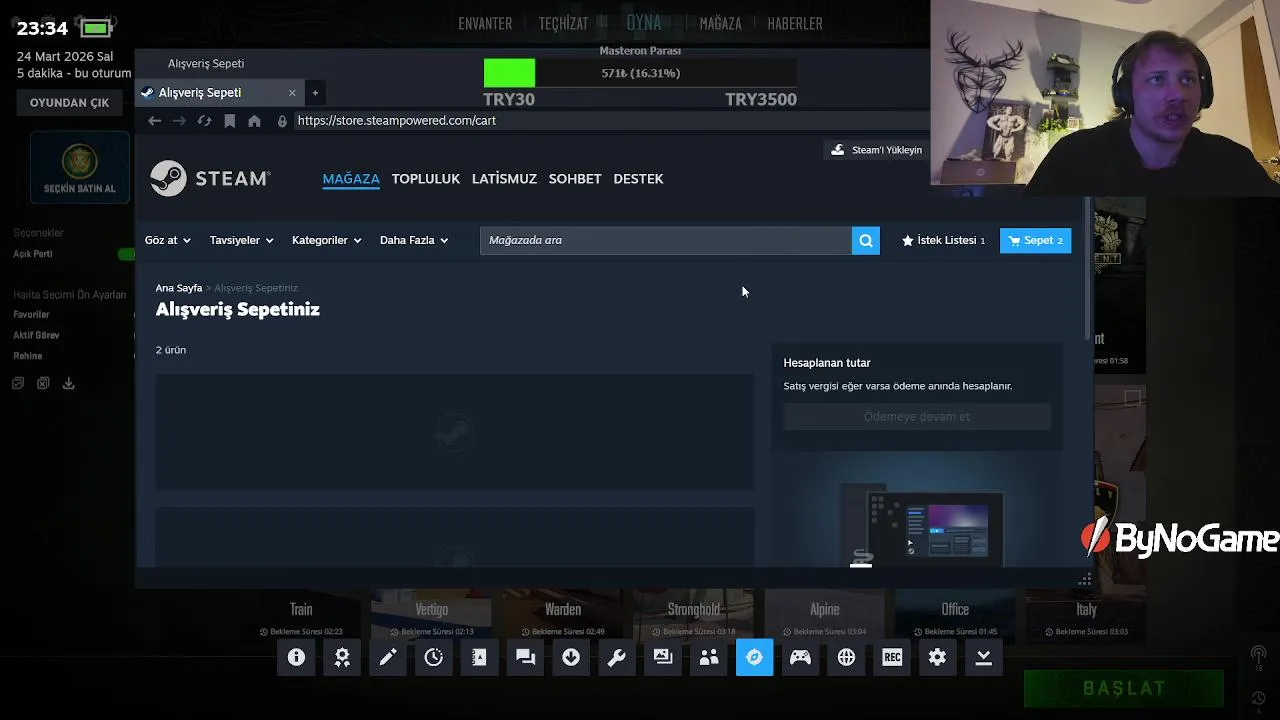
Task: Click the padlock security icon
Action: pyautogui.click(x=282, y=121)
